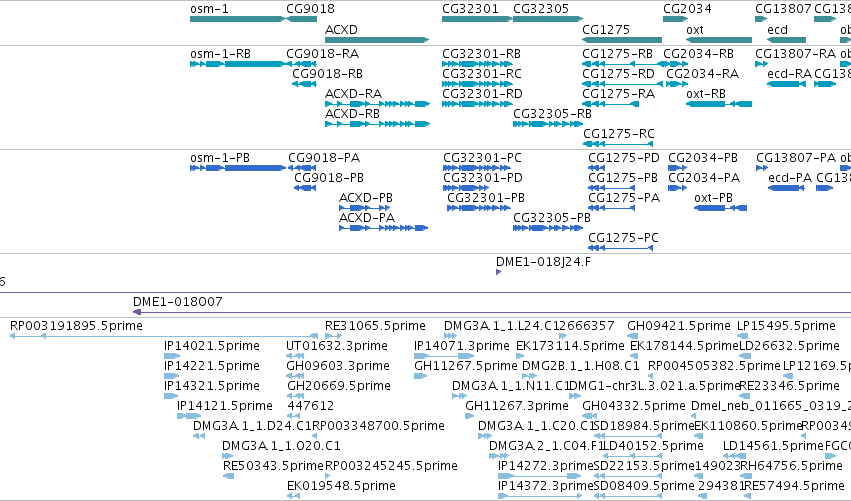The height and width of the screenshot is (501, 851).
Task: Click the CG9018-PA protein feature
Action: pos(302,168)
